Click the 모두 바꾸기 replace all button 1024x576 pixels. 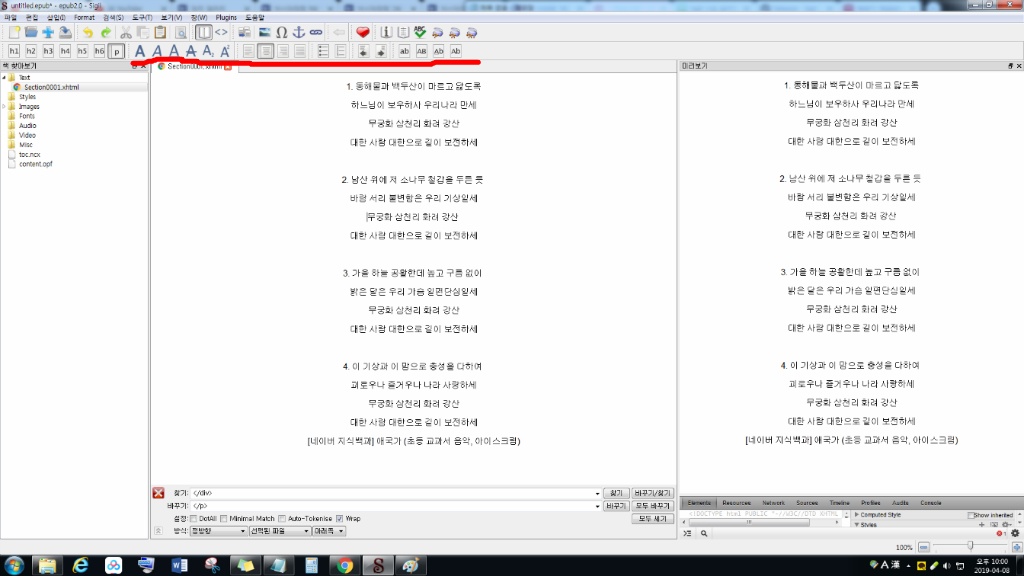pos(652,506)
